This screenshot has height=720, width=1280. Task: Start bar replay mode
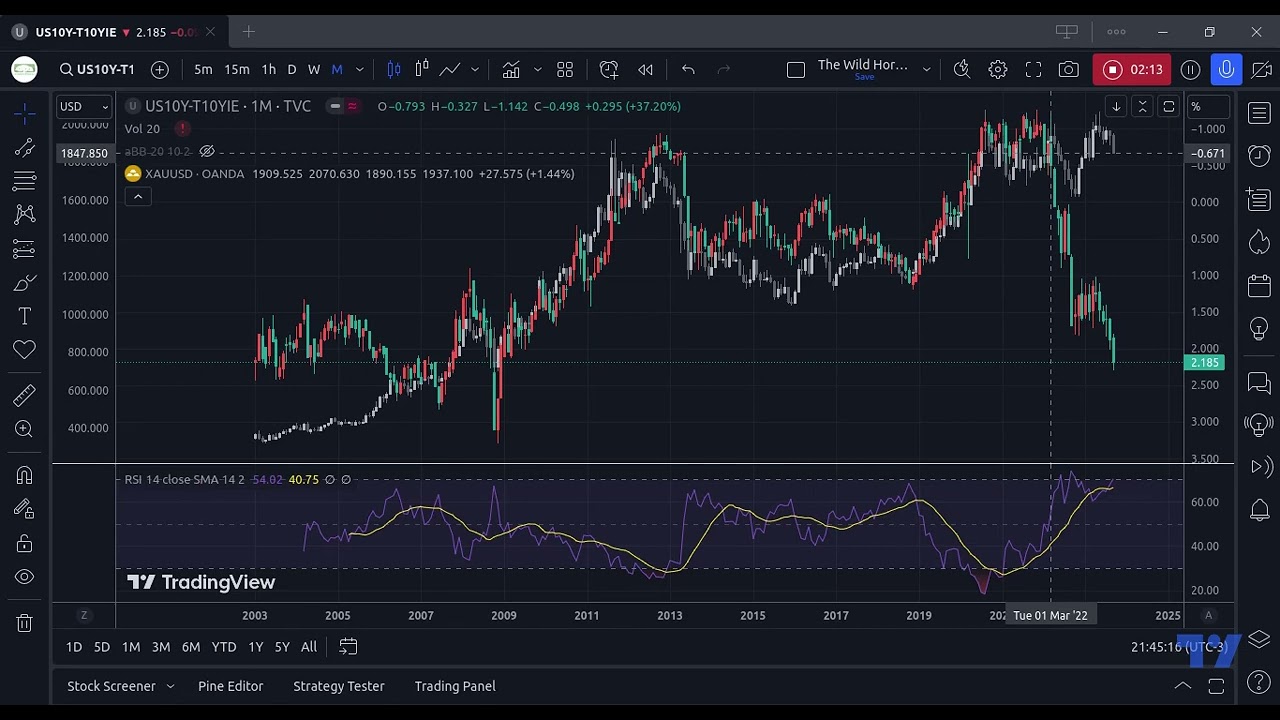click(x=646, y=69)
